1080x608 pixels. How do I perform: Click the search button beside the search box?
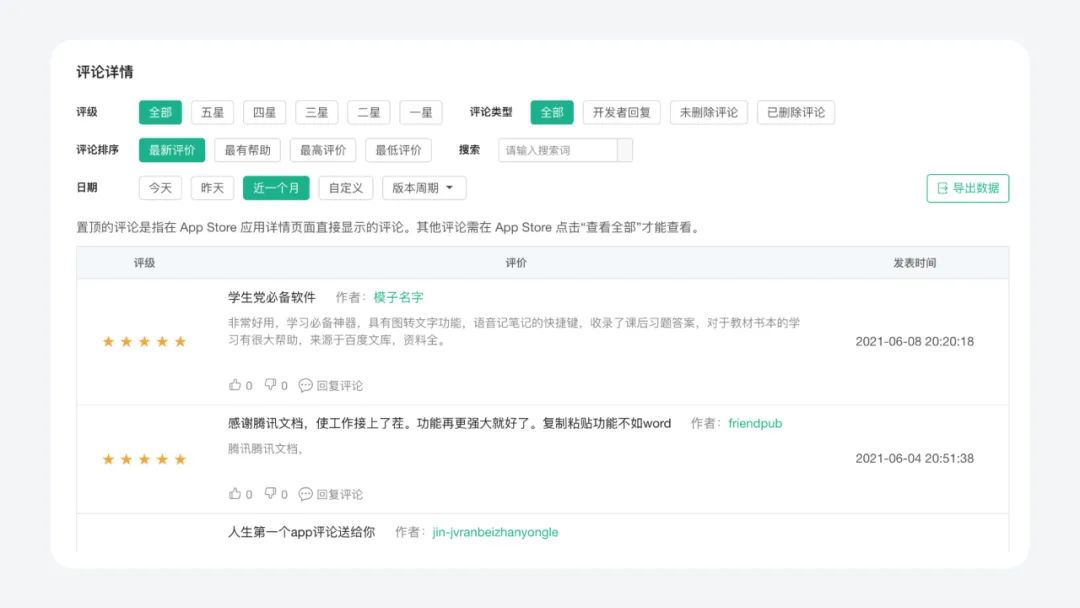click(625, 150)
